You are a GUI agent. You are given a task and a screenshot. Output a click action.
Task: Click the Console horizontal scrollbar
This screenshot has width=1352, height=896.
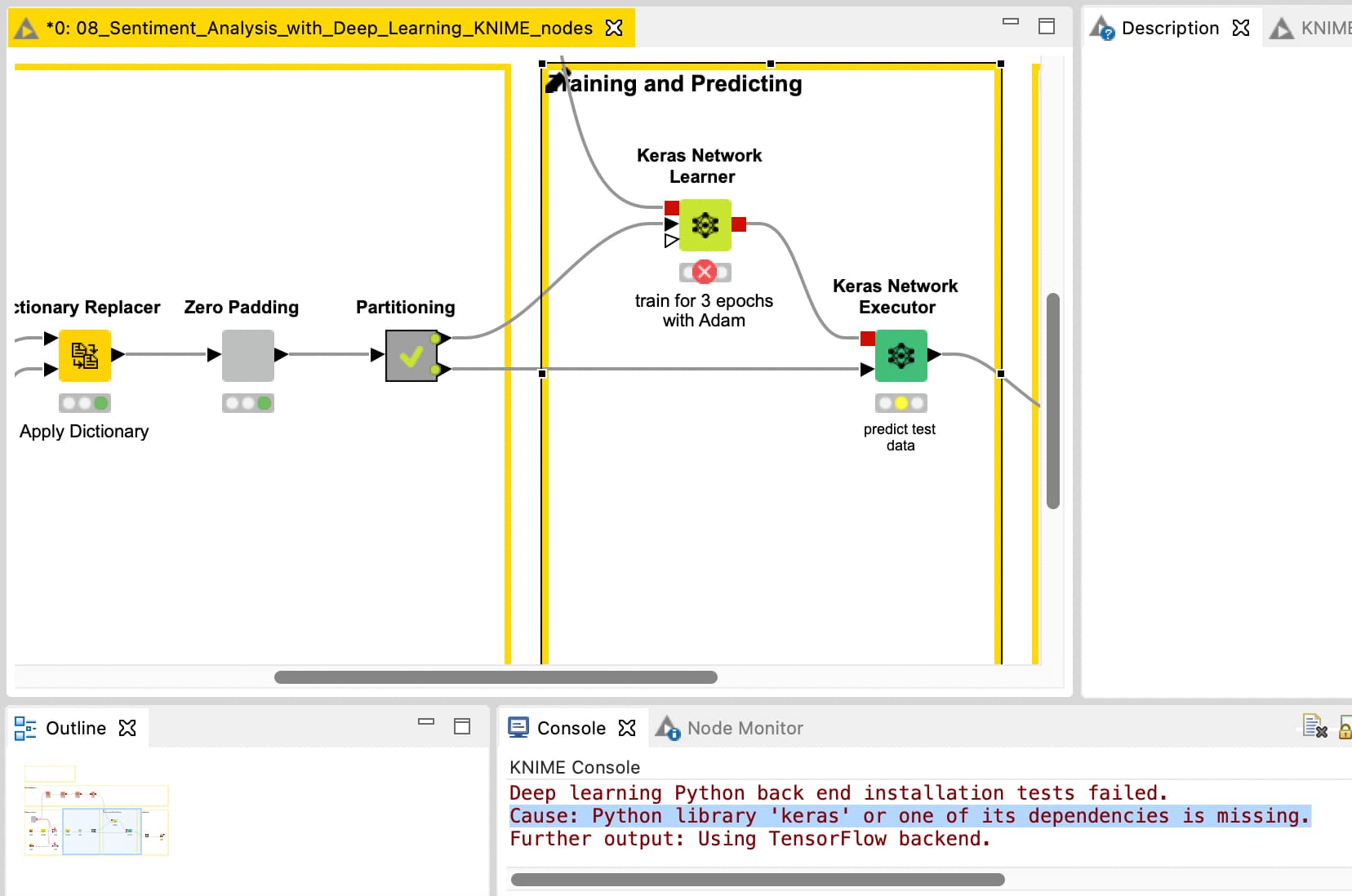[x=758, y=880]
